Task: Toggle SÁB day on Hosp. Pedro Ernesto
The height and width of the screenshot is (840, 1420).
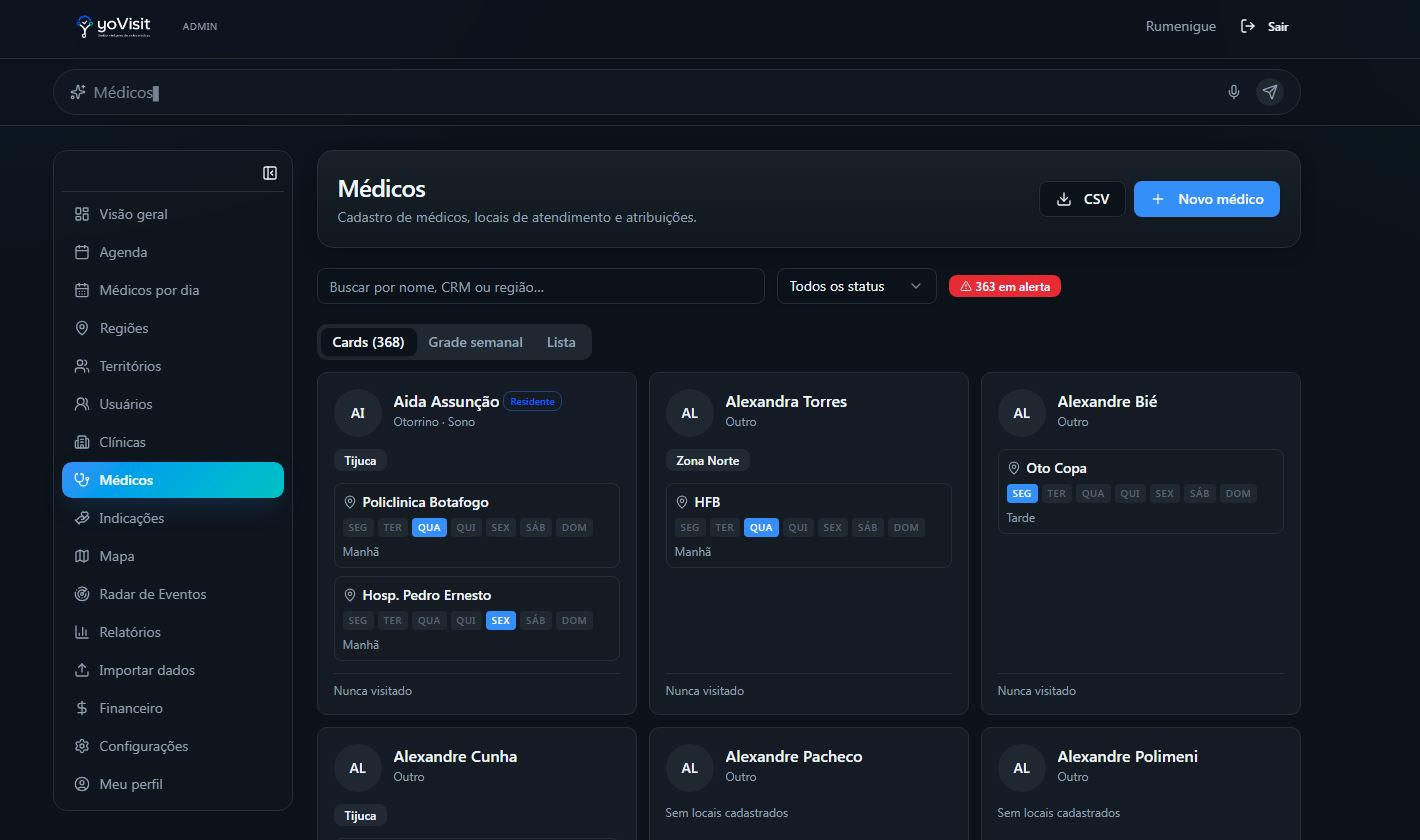Action: 536,620
